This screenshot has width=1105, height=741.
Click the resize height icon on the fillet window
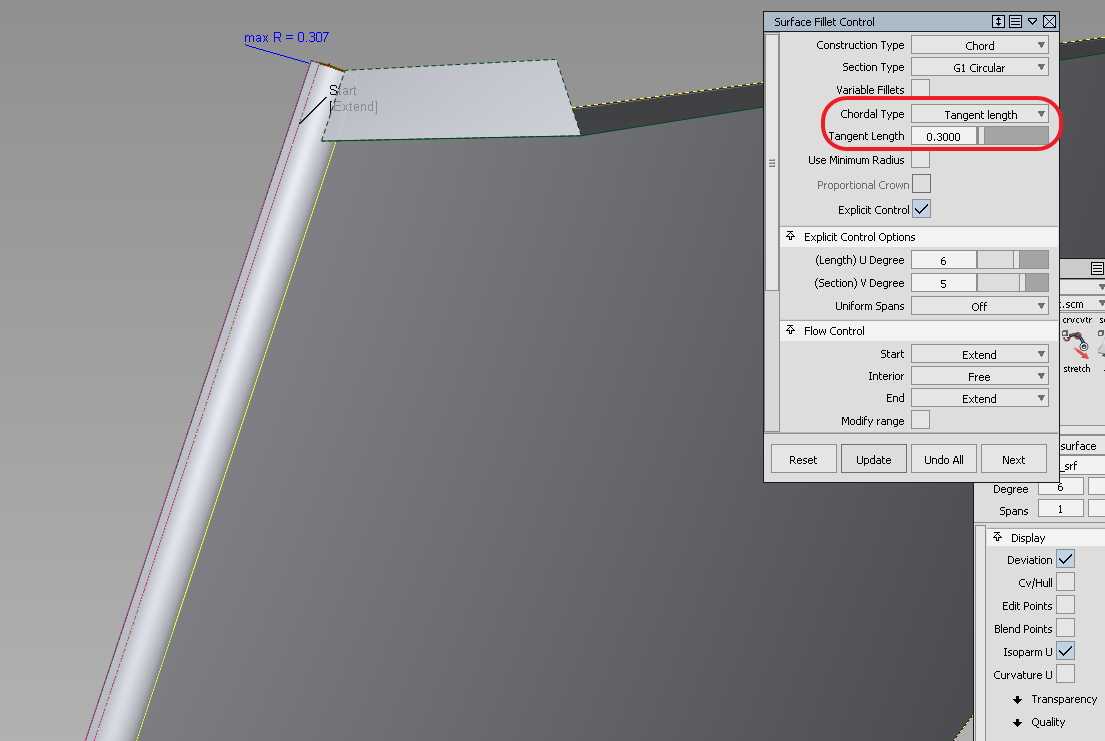[x=998, y=21]
